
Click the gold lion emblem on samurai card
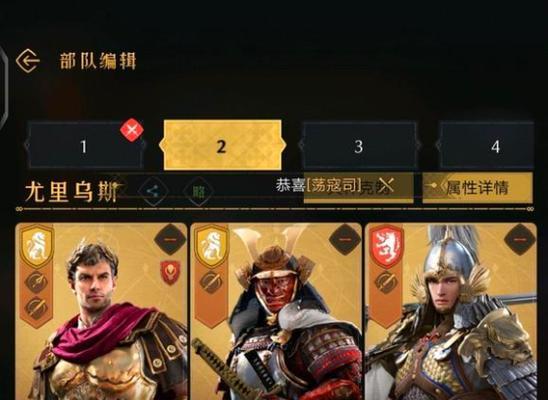point(212,246)
